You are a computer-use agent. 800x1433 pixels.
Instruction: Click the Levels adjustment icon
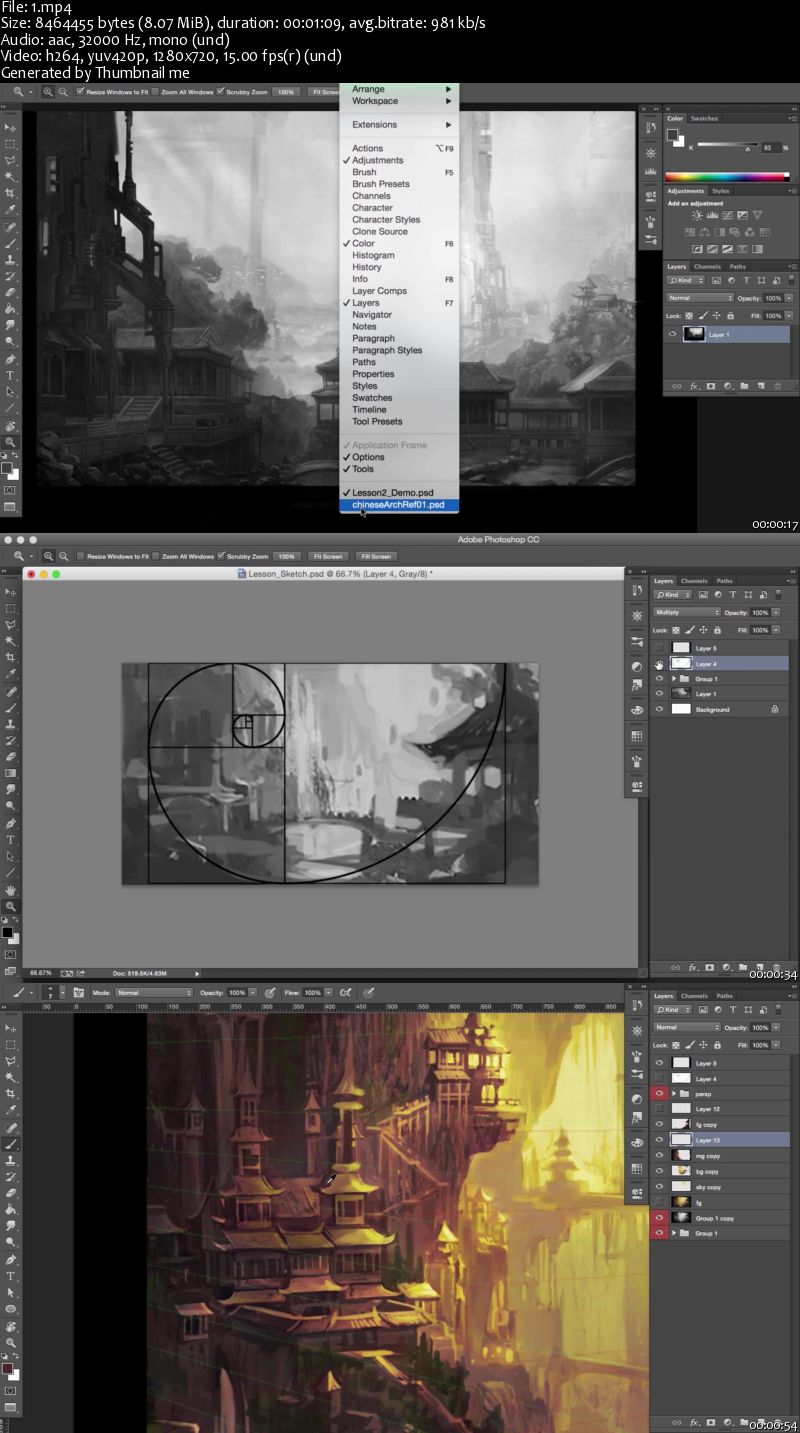[712, 215]
